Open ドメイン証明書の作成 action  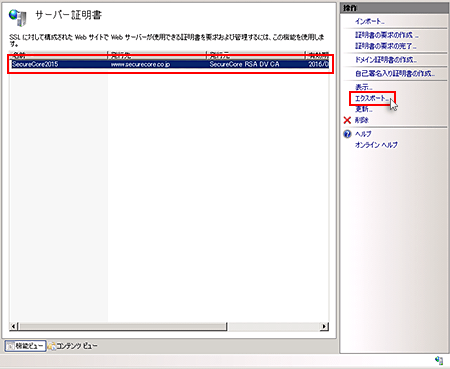click(x=386, y=60)
